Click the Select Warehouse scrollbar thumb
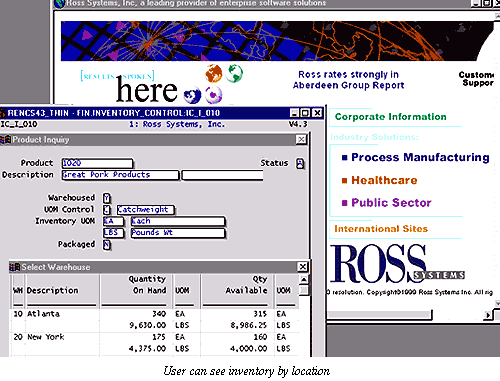 tap(304, 290)
